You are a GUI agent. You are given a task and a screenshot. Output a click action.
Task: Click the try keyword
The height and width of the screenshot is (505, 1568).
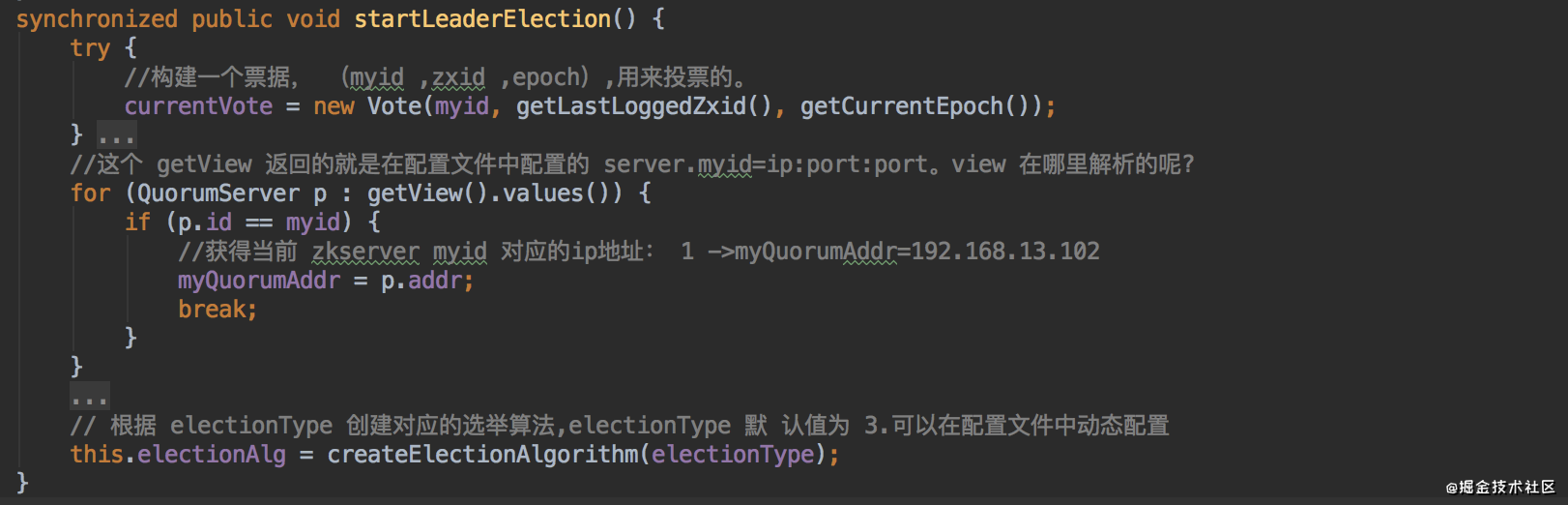[x=90, y=48]
